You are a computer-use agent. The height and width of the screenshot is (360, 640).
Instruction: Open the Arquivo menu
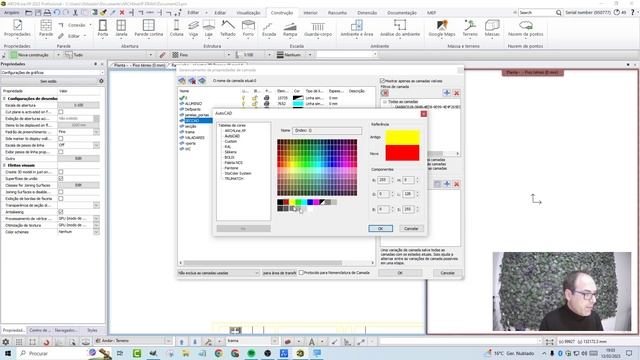(x=11, y=13)
